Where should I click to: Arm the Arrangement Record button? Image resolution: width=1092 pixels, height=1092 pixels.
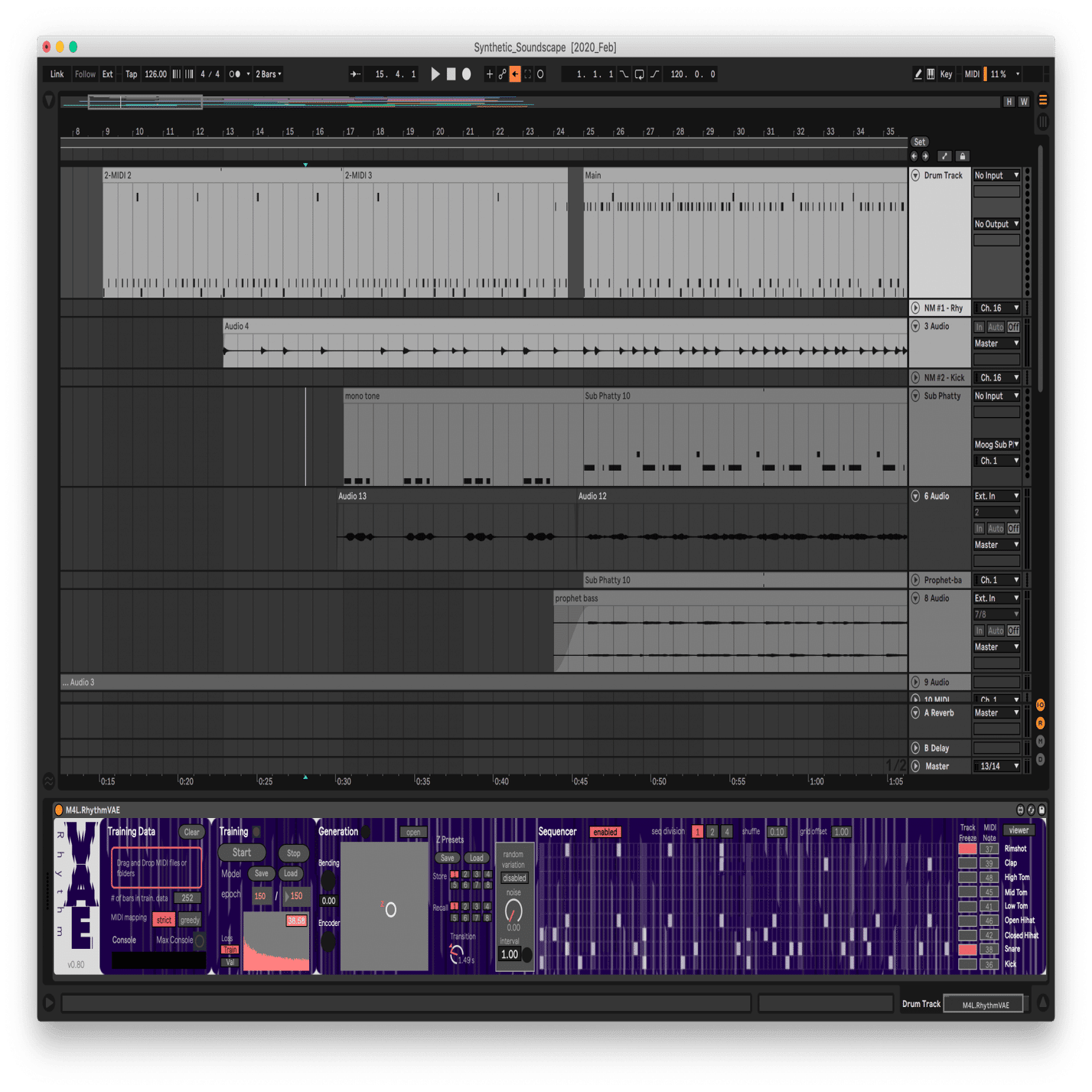coord(467,74)
